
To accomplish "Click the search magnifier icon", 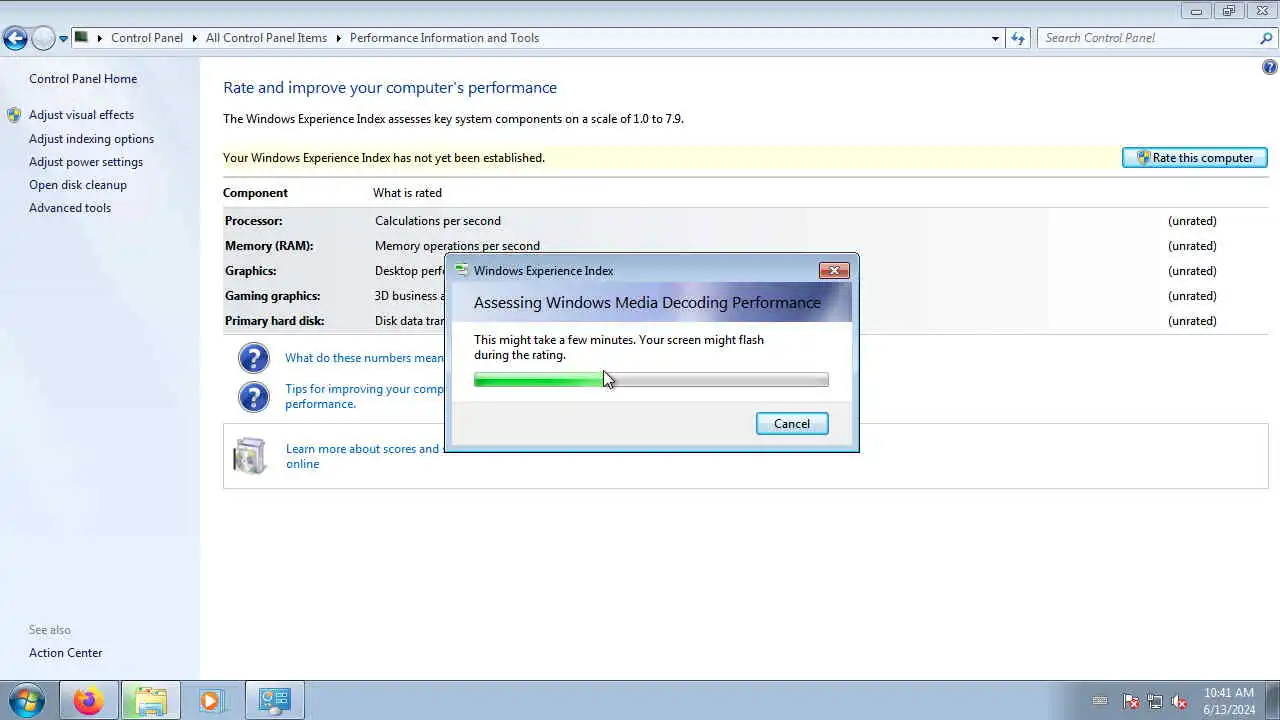I will pos(1266,38).
